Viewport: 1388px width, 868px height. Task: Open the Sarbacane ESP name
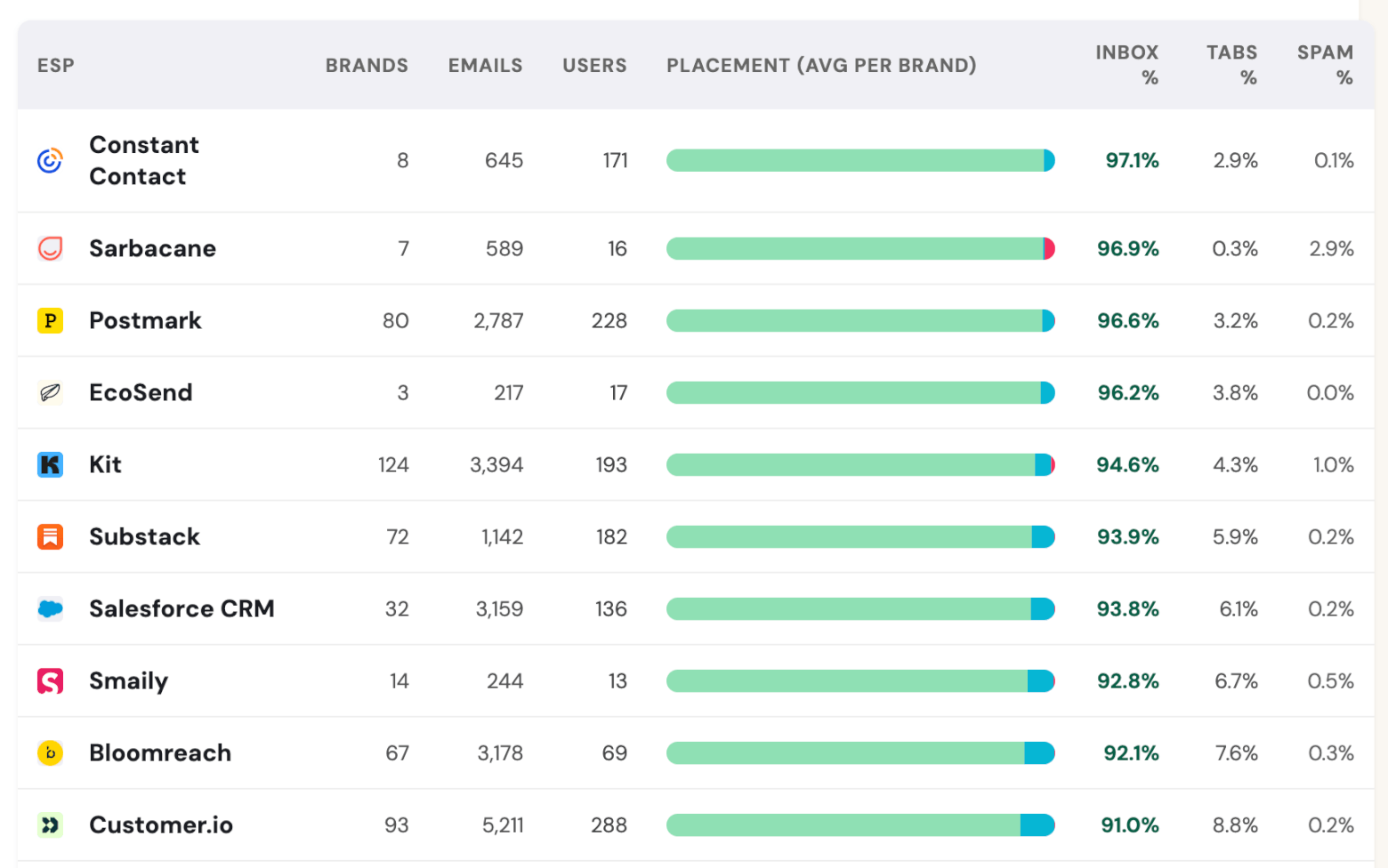pos(152,248)
